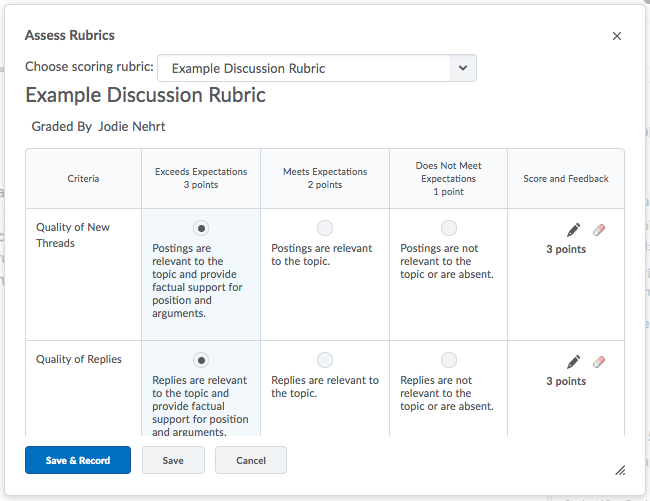Click the Meets Expectations column header
Viewport: 650px width, 501px height.
pyautogui.click(x=325, y=178)
